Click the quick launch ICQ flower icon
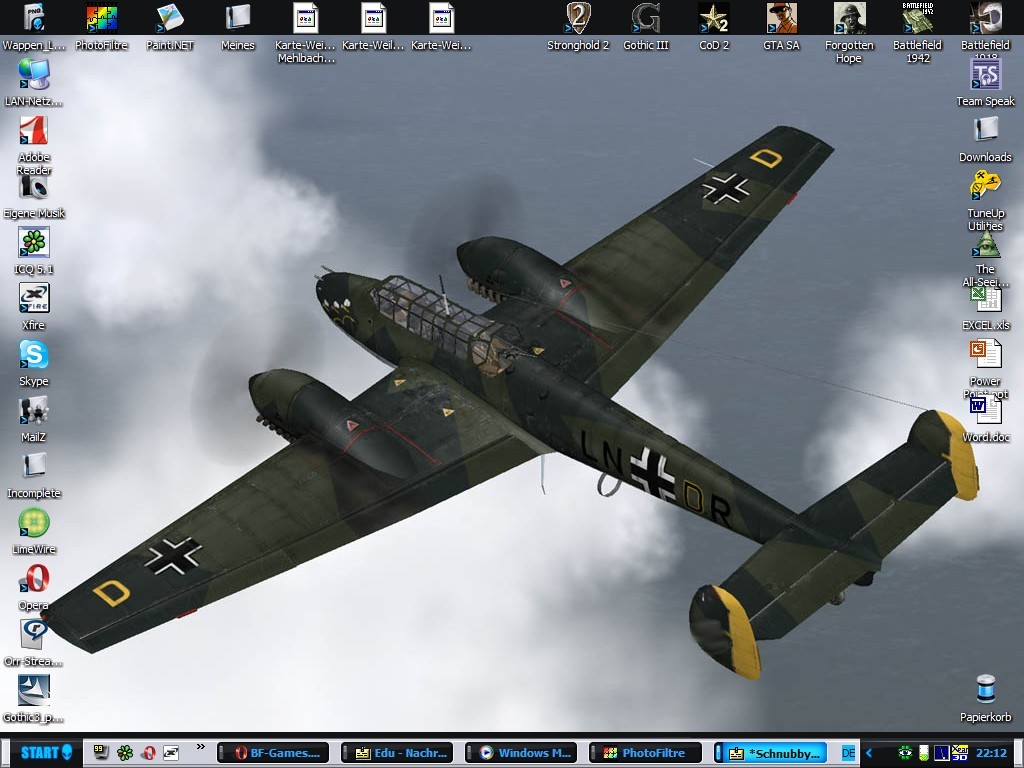 click(x=124, y=752)
